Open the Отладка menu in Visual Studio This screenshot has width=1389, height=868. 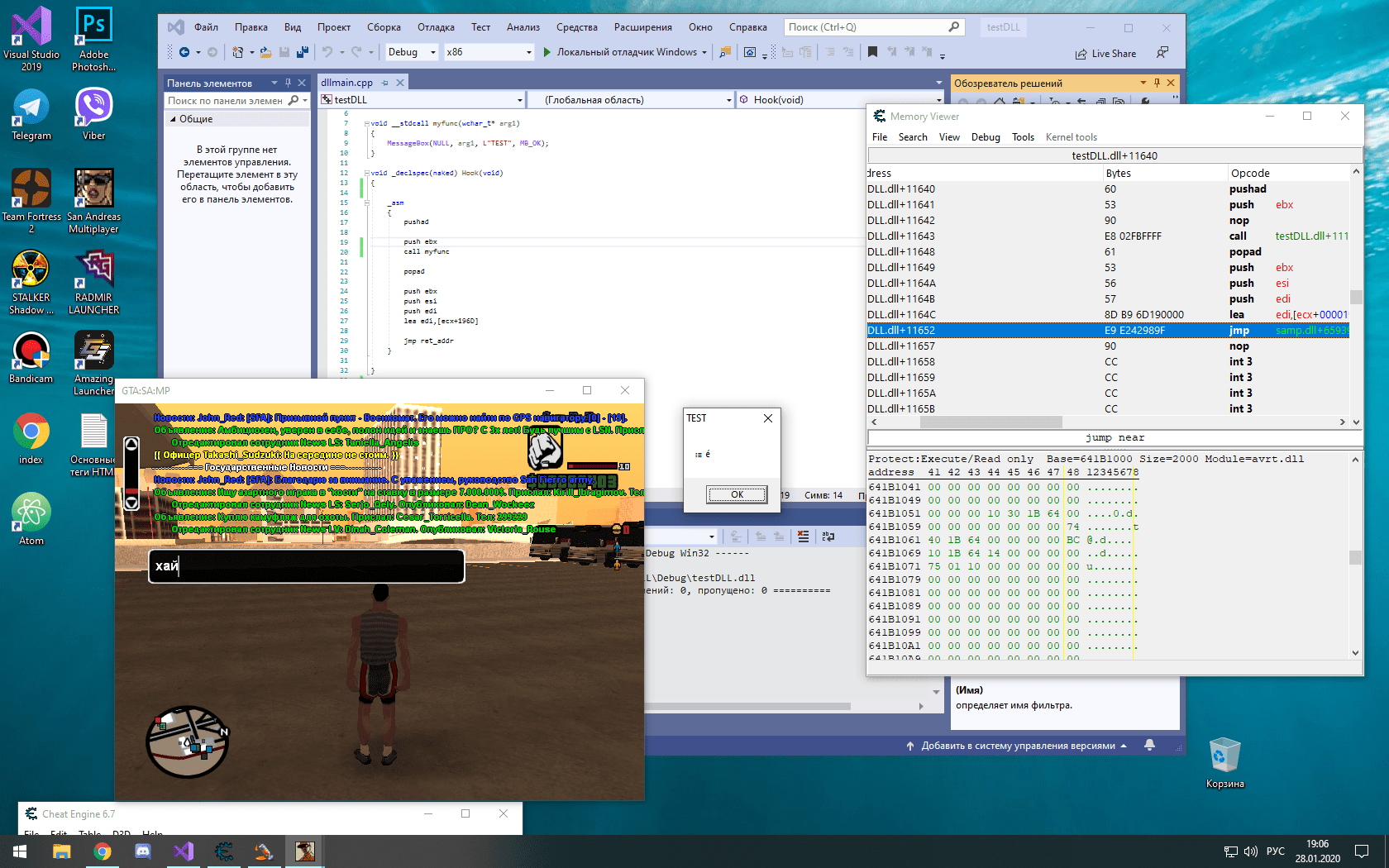point(436,27)
